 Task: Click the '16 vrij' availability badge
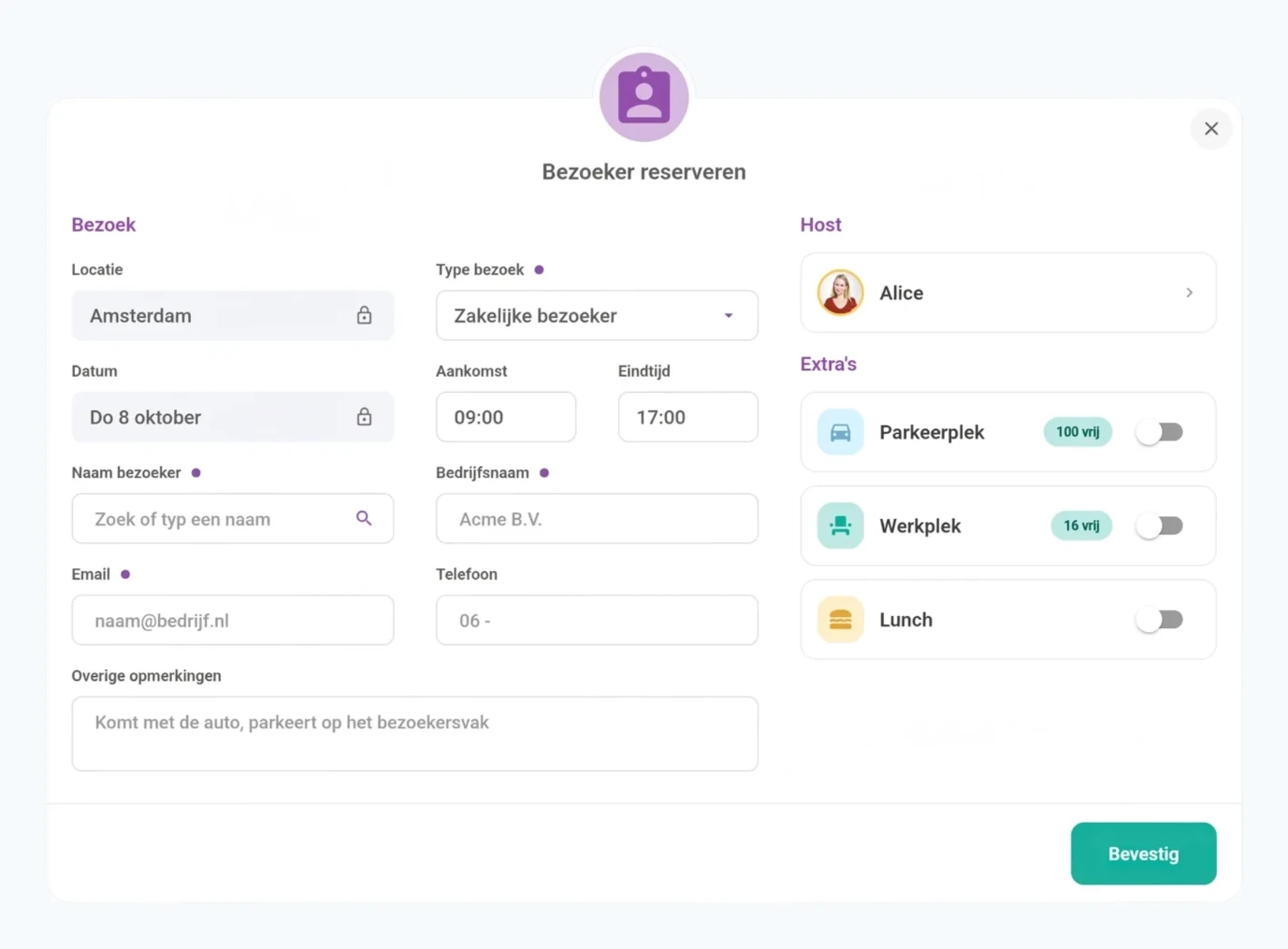tap(1081, 525)
